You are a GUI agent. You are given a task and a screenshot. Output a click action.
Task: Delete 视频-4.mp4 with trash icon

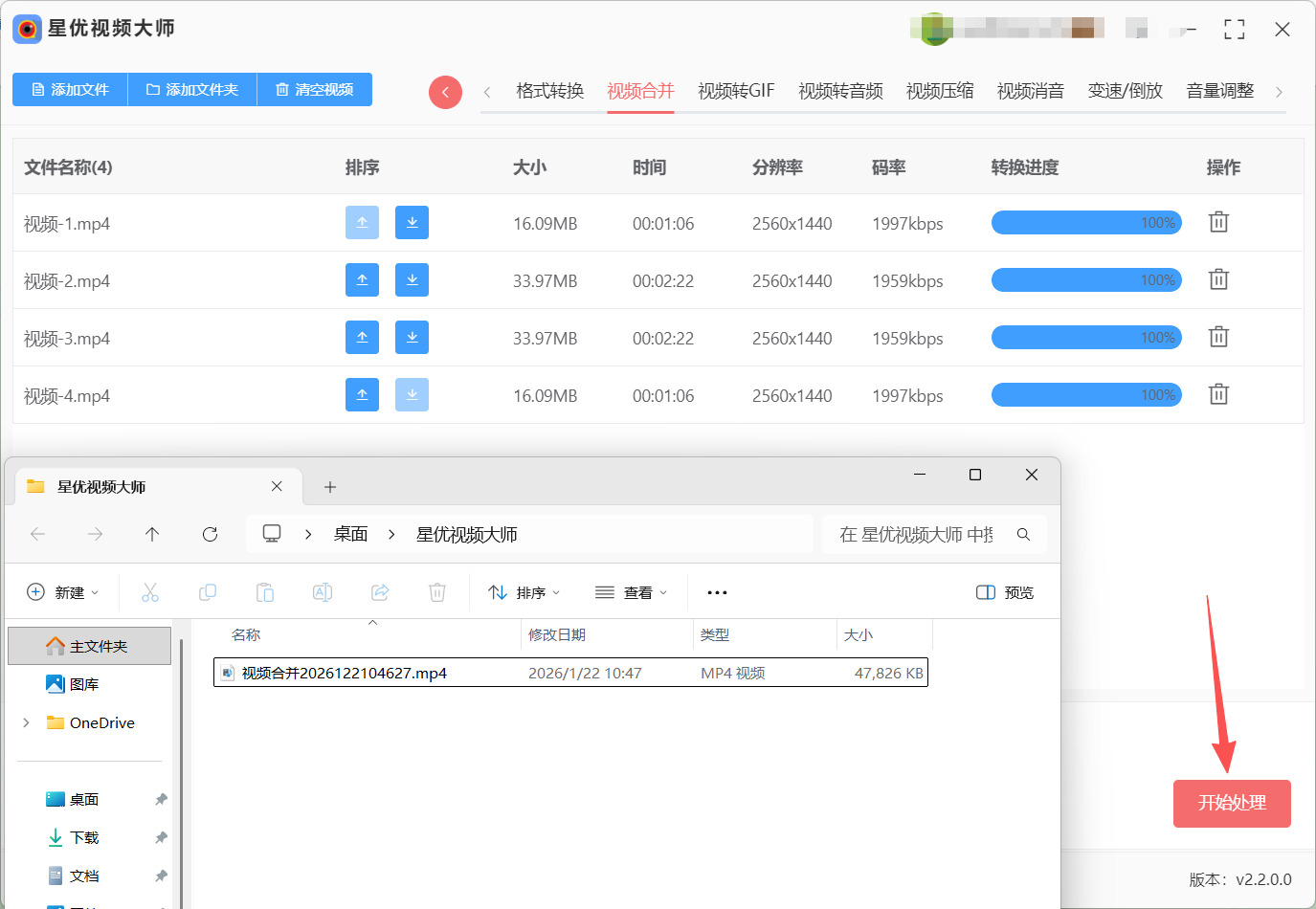pos(1218,395)
